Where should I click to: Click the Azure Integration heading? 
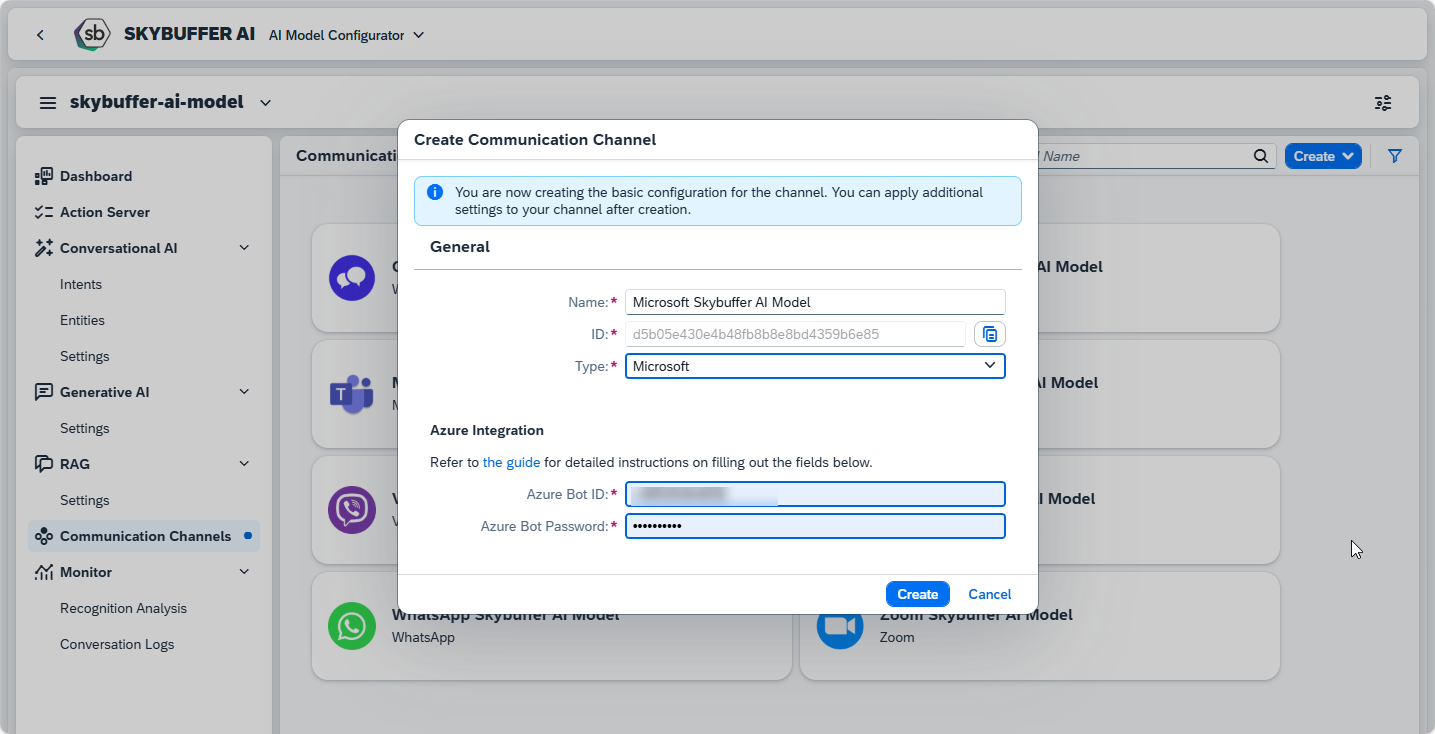(x=487, y=430)
